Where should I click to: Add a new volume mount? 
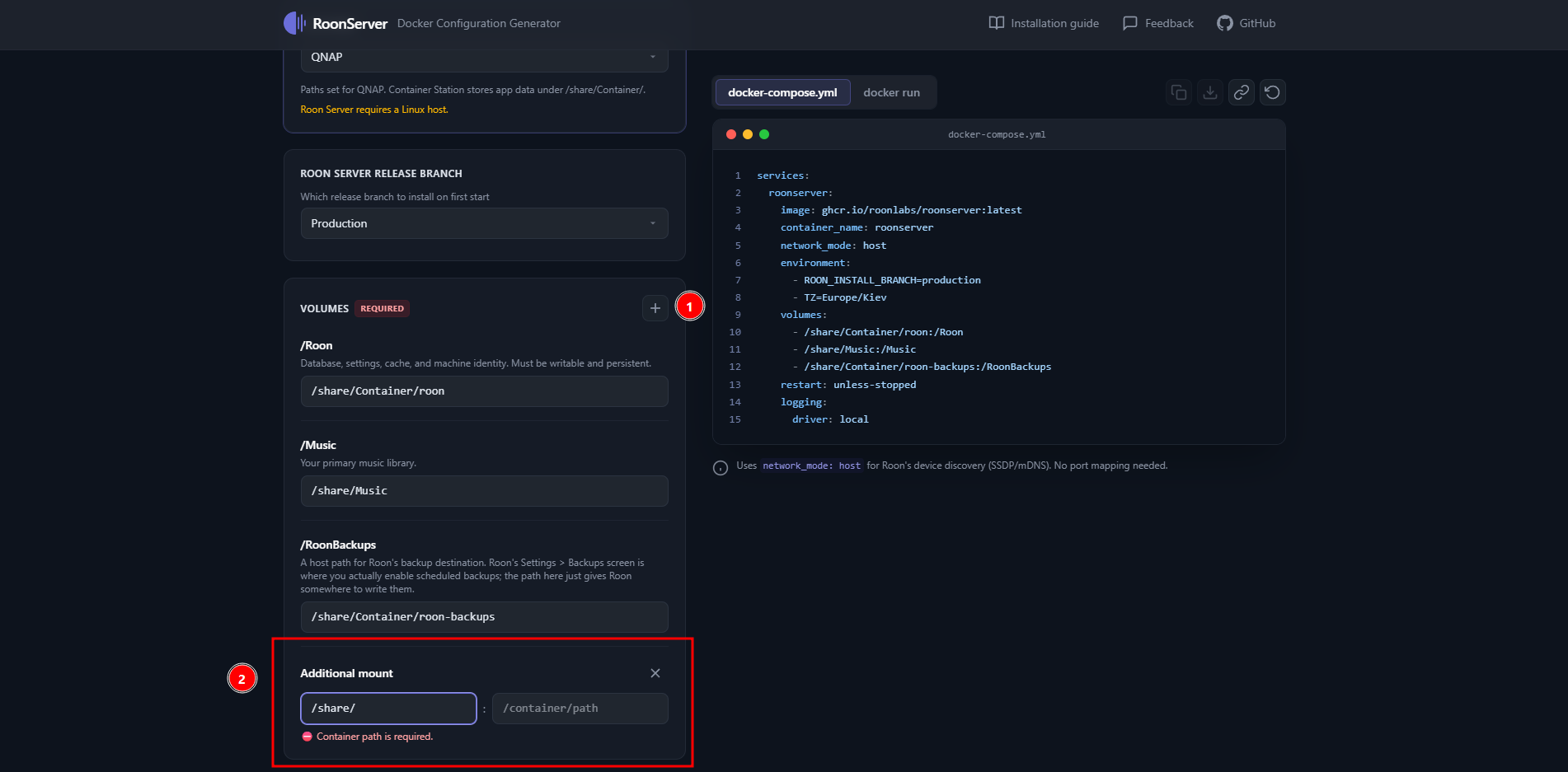tap(655, 308)
